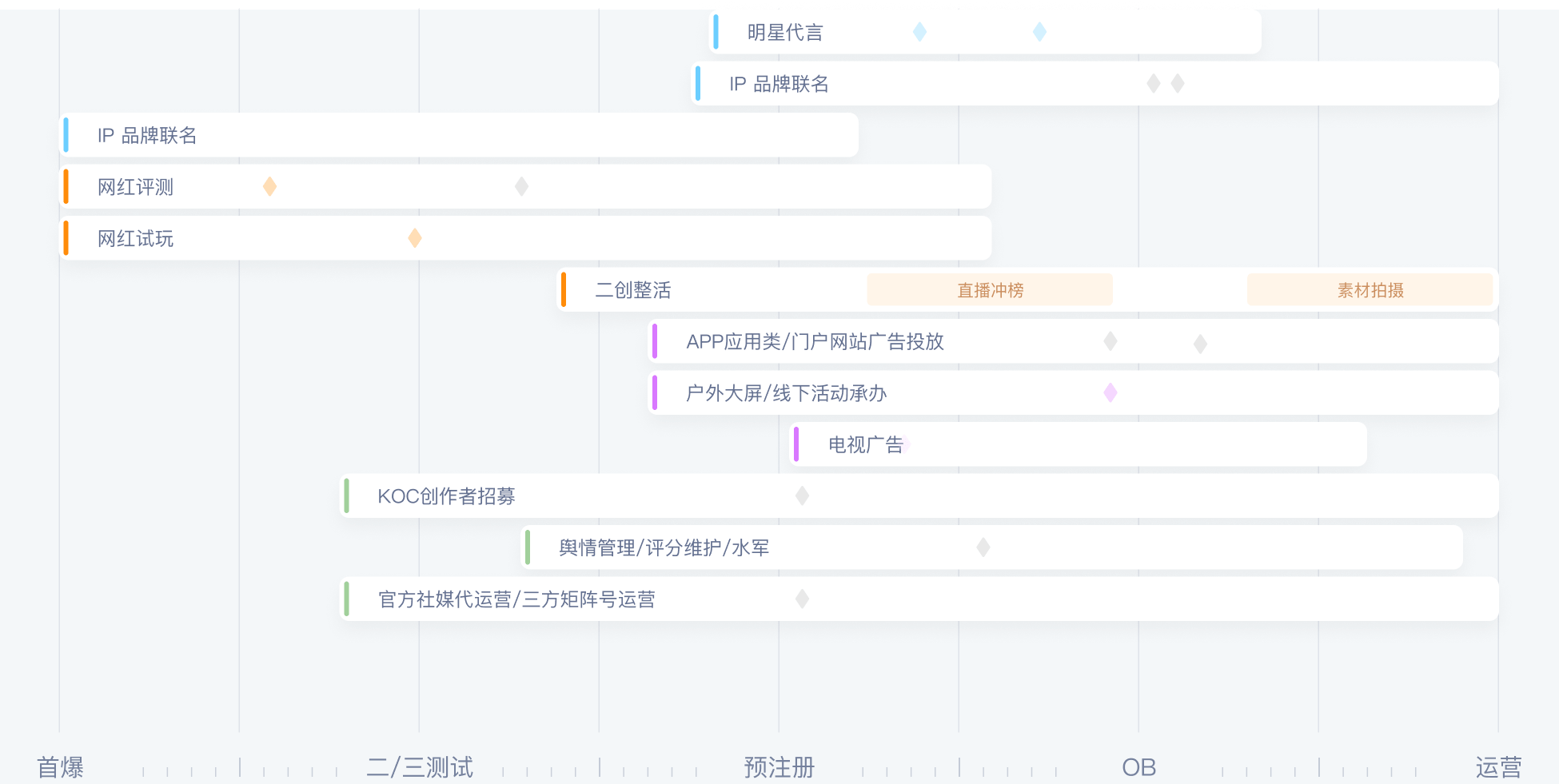Click the milestone diamond on 舆情管理/评分维护/水军

pyautogui.click(x=983, y=547)
